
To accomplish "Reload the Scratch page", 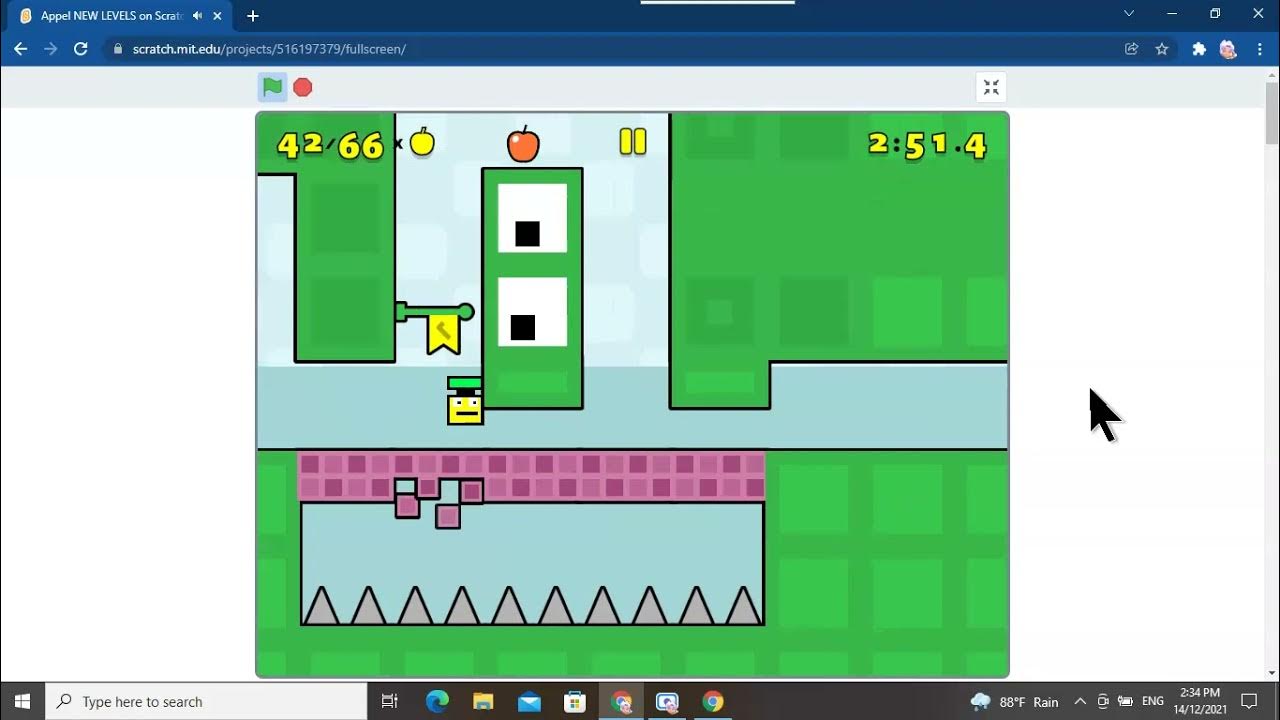I will [81, 49].
